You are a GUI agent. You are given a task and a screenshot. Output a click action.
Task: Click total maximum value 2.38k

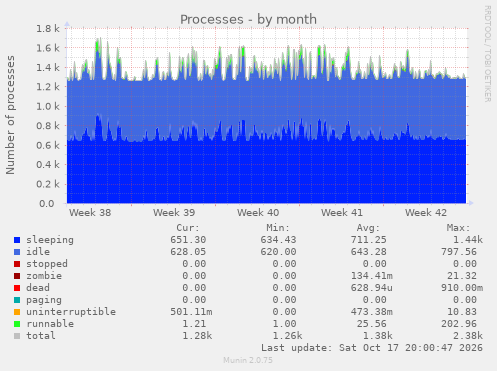468,336
